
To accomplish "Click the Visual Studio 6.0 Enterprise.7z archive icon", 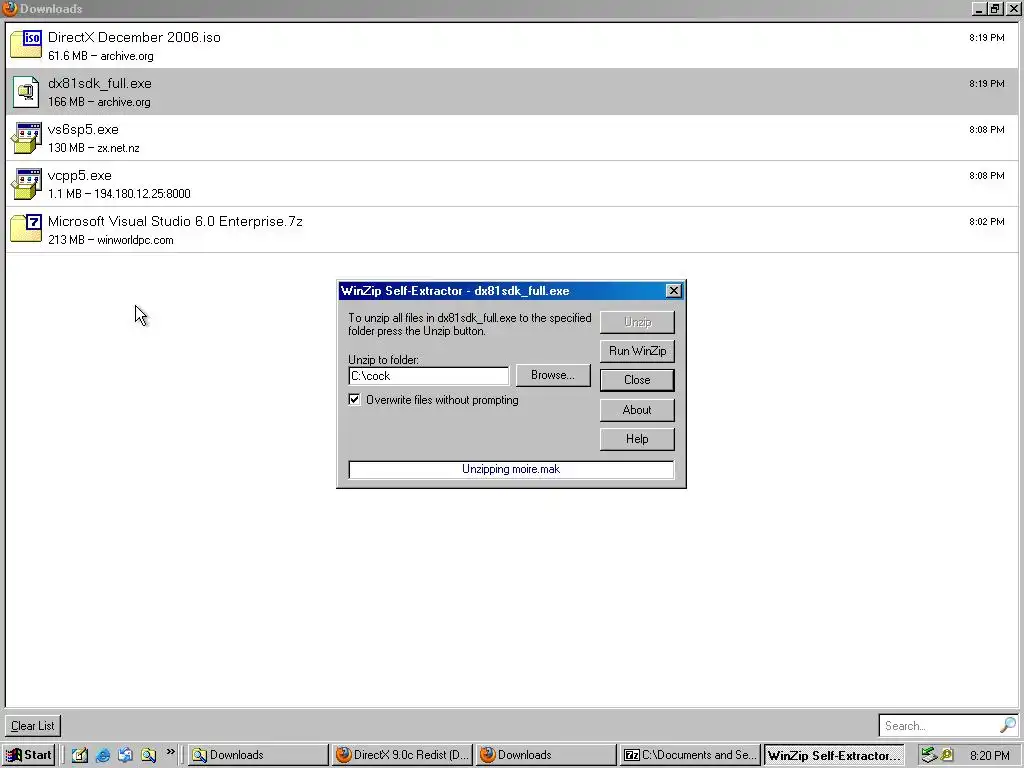I will click(26, 229).
